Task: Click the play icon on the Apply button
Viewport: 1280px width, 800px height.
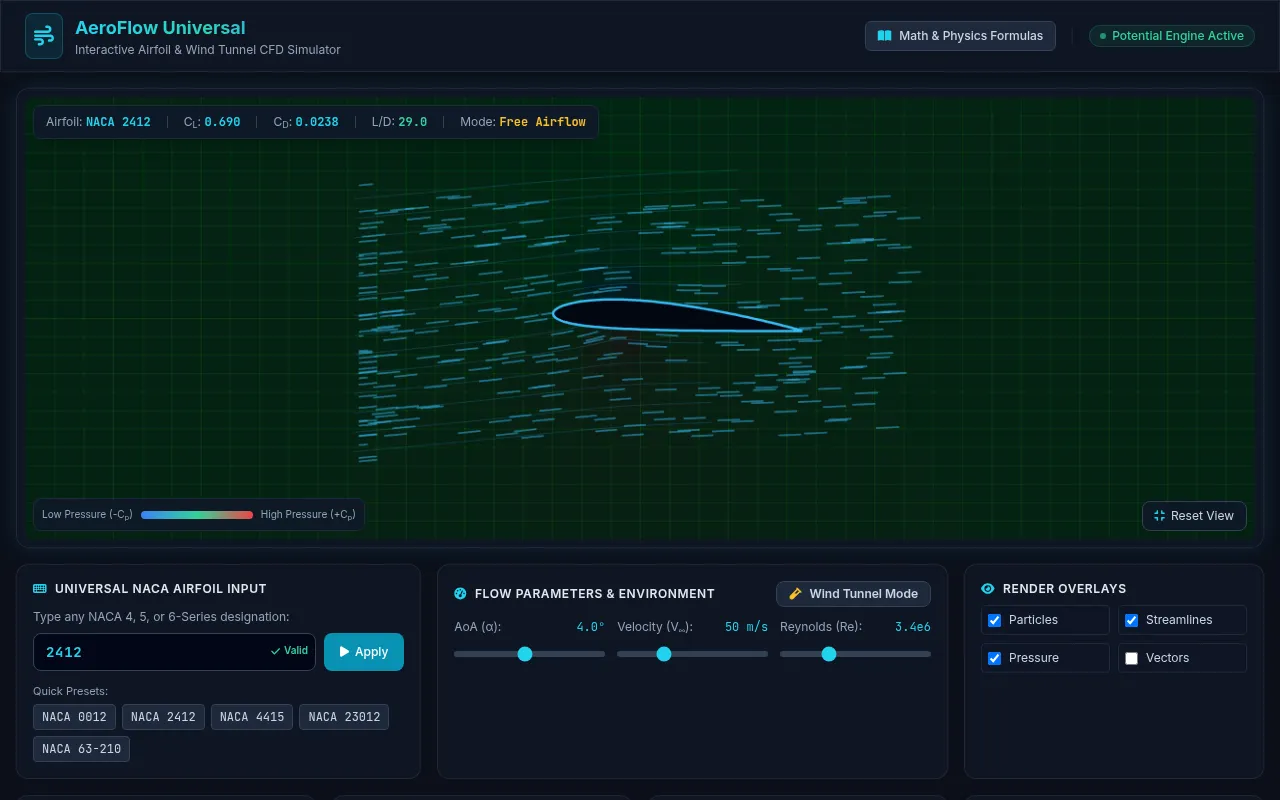Action: pyautogui.click(x=345, y=652)
